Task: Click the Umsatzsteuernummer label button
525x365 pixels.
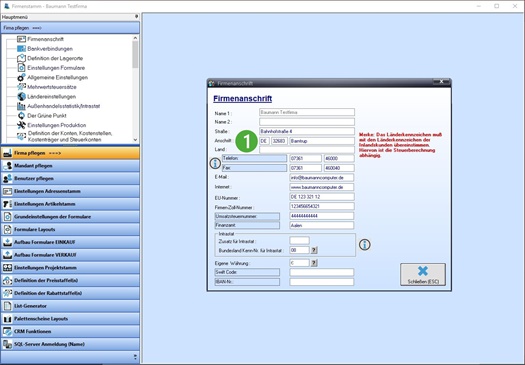Action: (247, 216)
